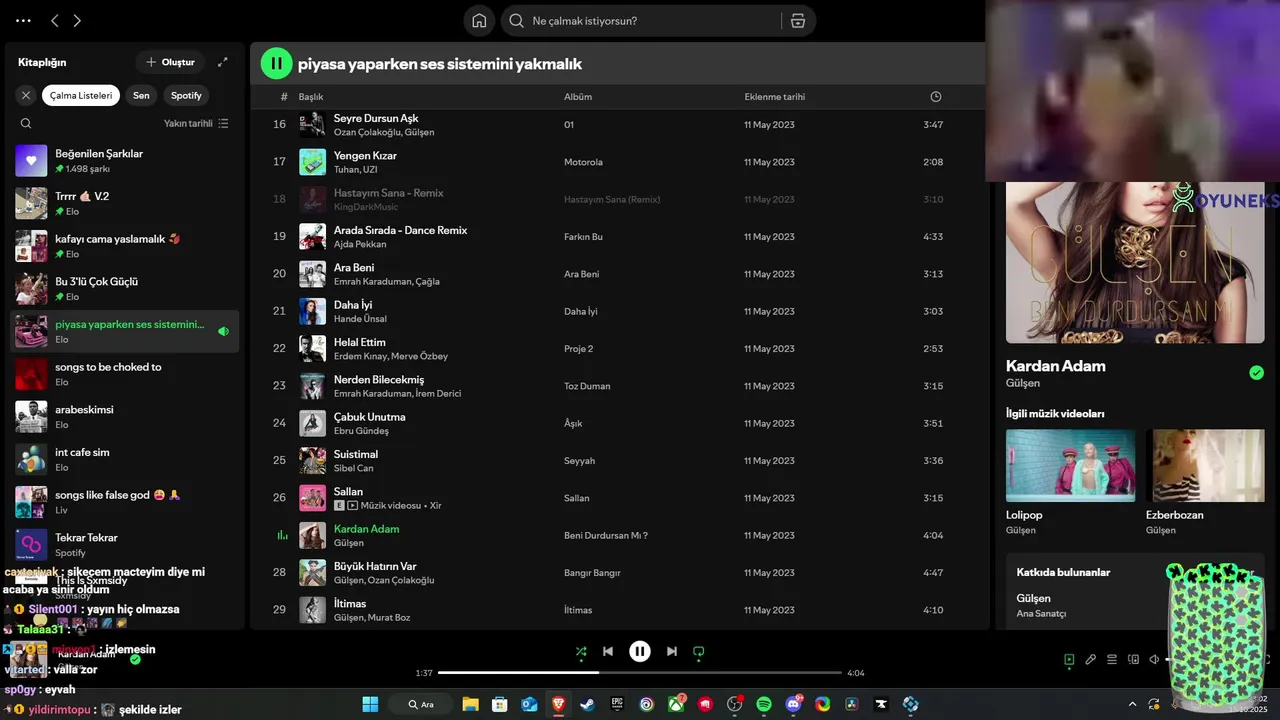Screen dimensions: 1280x720
Task: Pause playback in the bottom player bar
Action: click(640, 651)
